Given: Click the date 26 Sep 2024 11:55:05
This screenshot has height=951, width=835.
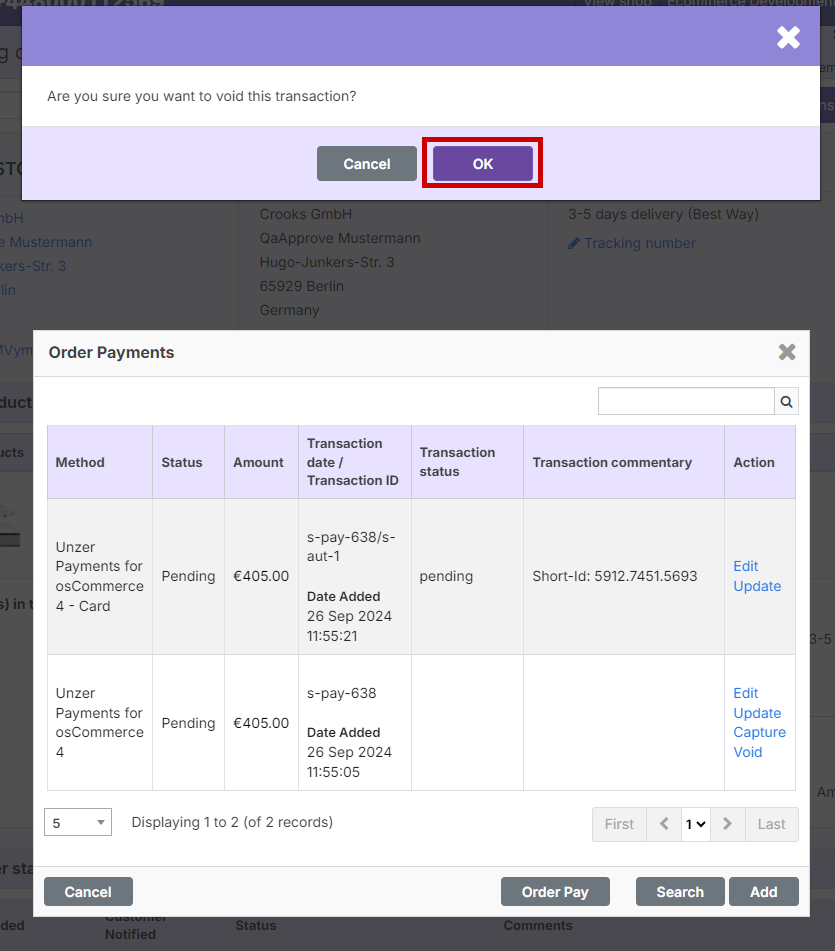Looking at the screenshot, I should pyautogui.click(x=349, y=762).
